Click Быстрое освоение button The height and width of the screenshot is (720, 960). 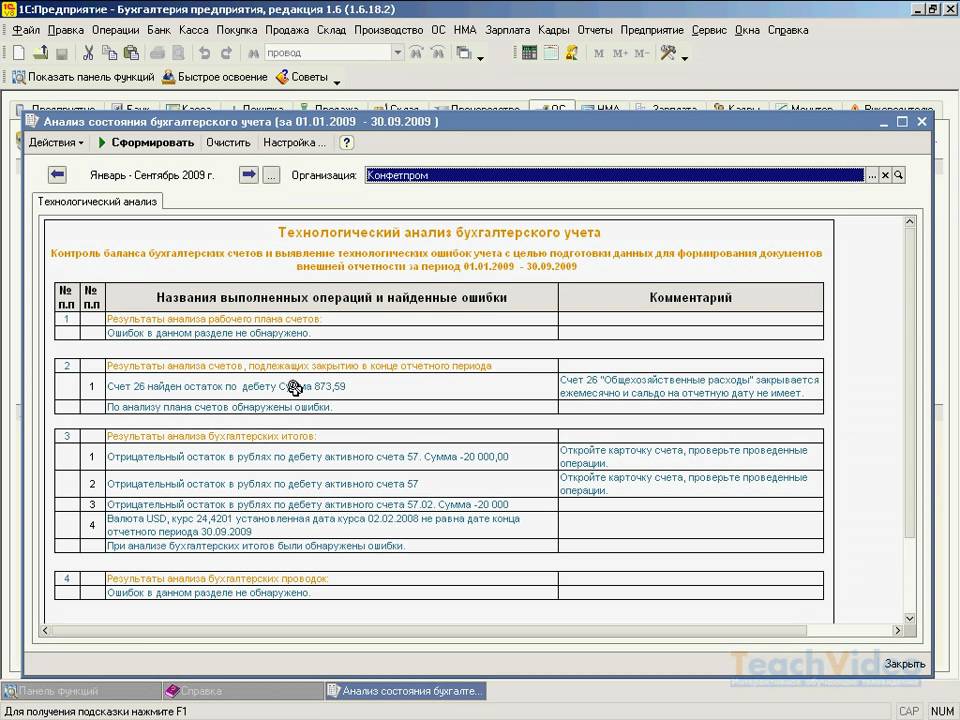pos(215,77)
